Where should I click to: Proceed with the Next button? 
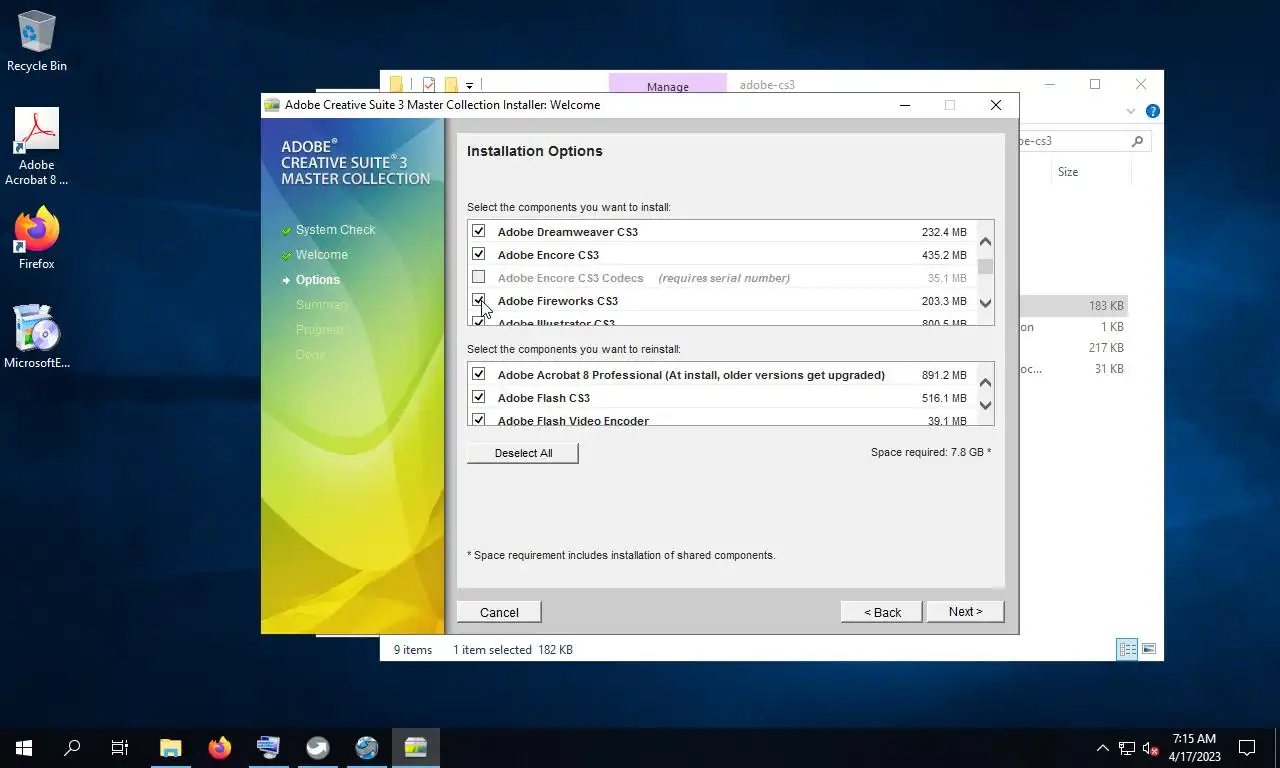click(x=965, y=612)
